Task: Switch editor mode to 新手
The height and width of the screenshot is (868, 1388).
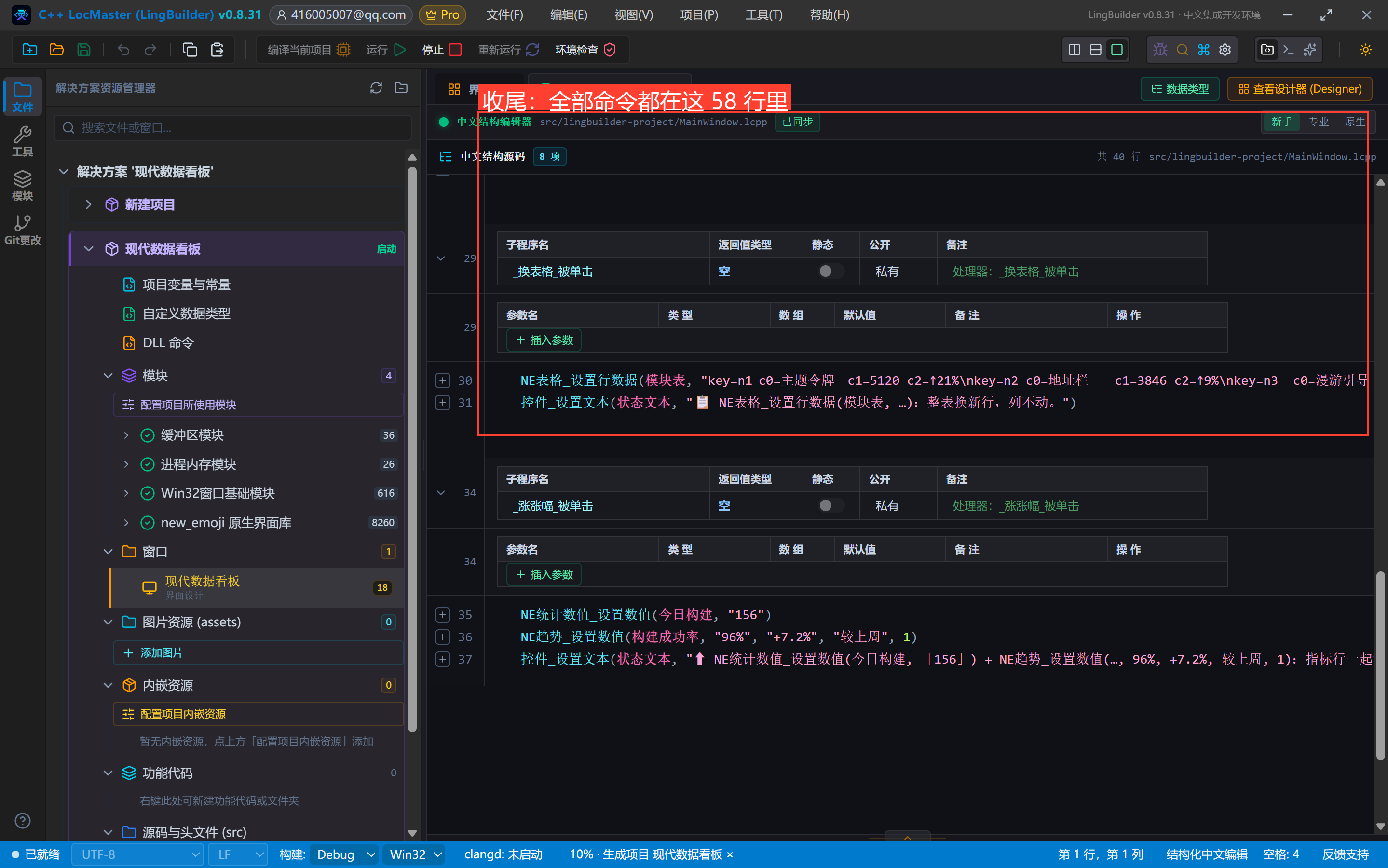Action: 1281,122
